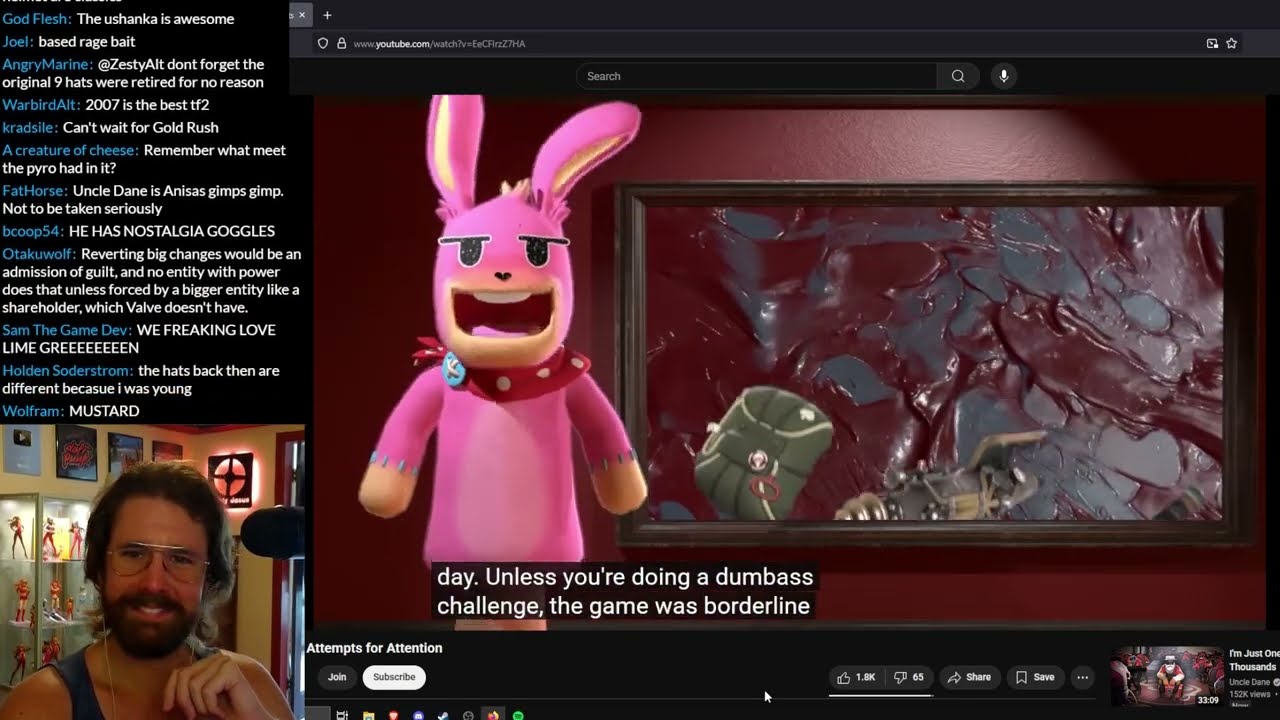The width and height of the screenshot is (1280, 720).
Task: Click chat username bcoop54
Action: coord(33,231)
